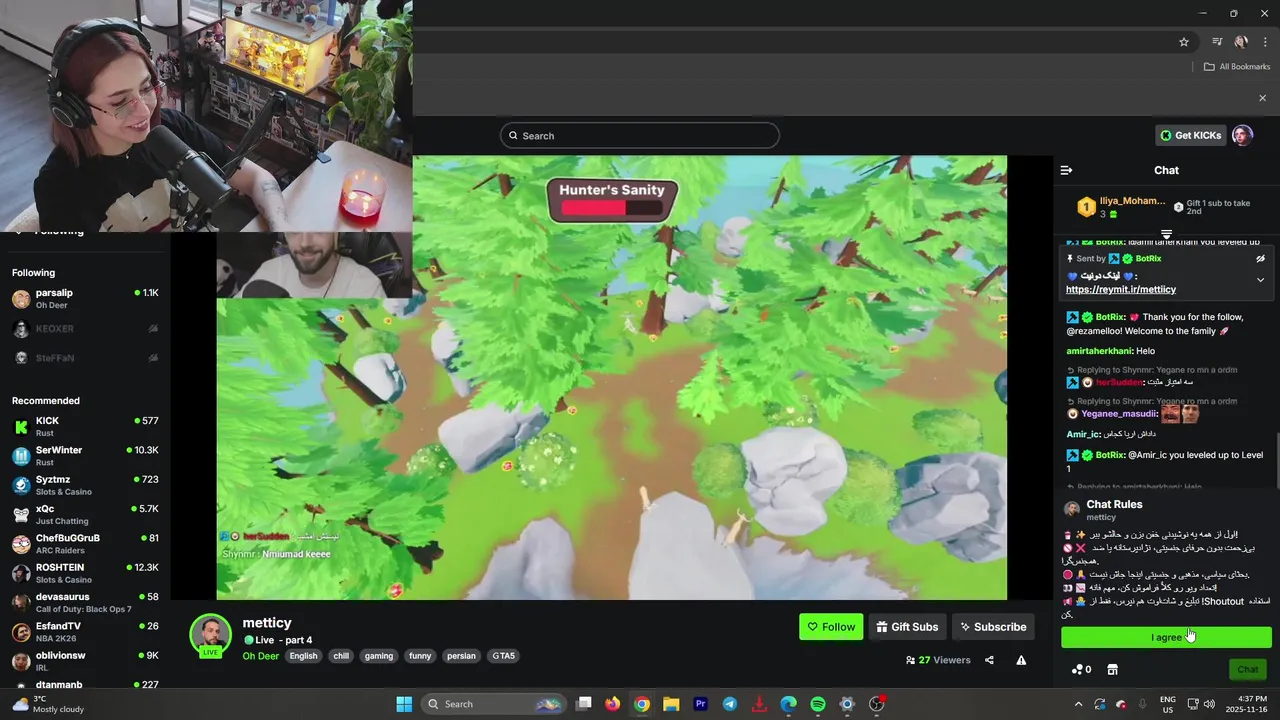Viewport: 1280px width, 720px height.
Task: Share the stream via share icon
Action: [x=989, y=660]
